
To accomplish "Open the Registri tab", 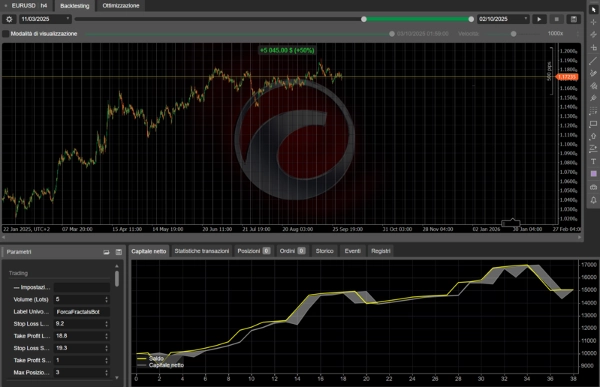I will click(381, 251).
